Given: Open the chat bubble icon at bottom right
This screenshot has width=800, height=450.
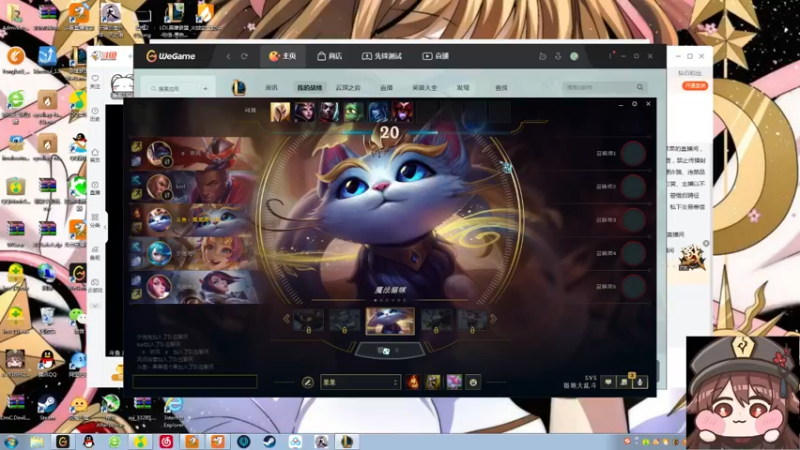Looking at the screenshot, I should (608, 382).
